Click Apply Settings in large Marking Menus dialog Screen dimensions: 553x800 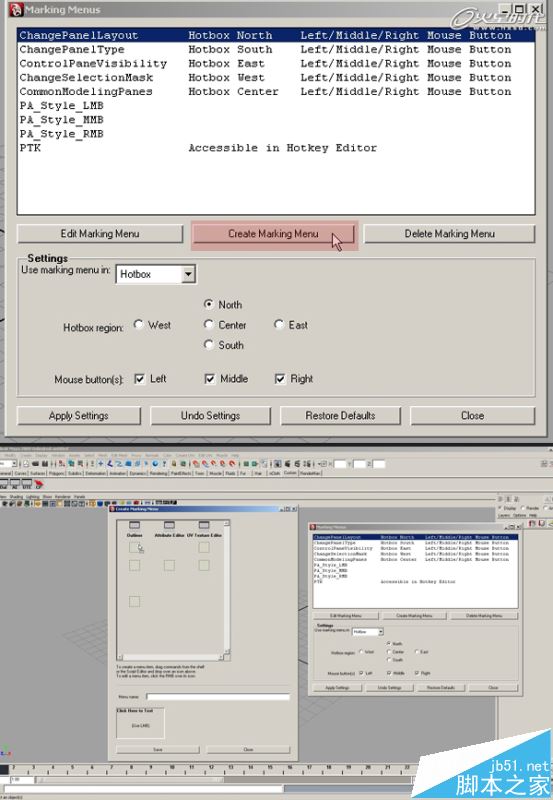[x=79, y=416]
